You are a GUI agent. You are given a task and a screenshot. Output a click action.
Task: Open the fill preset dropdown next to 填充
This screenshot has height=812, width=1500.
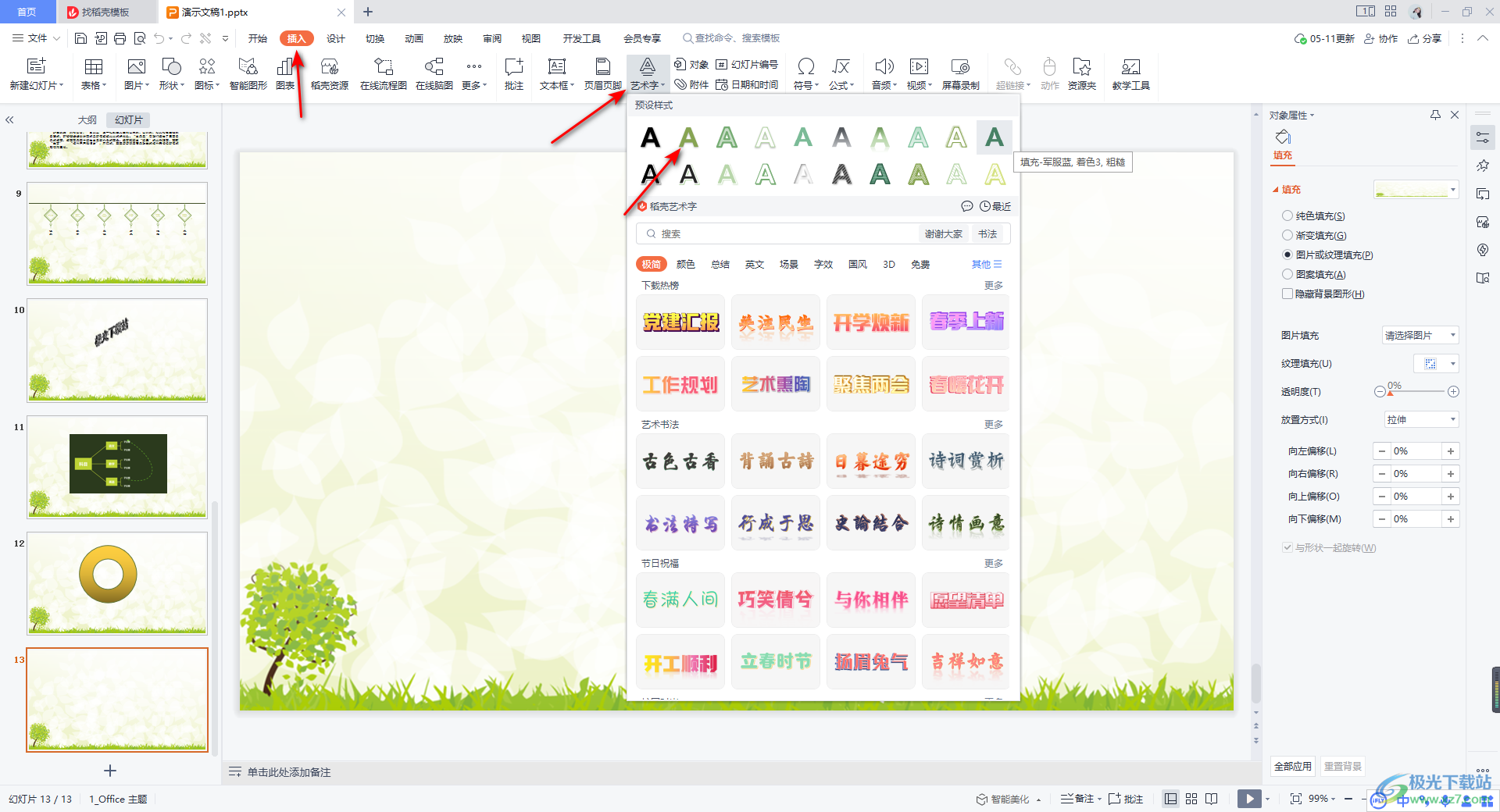tap(1416, 189)
